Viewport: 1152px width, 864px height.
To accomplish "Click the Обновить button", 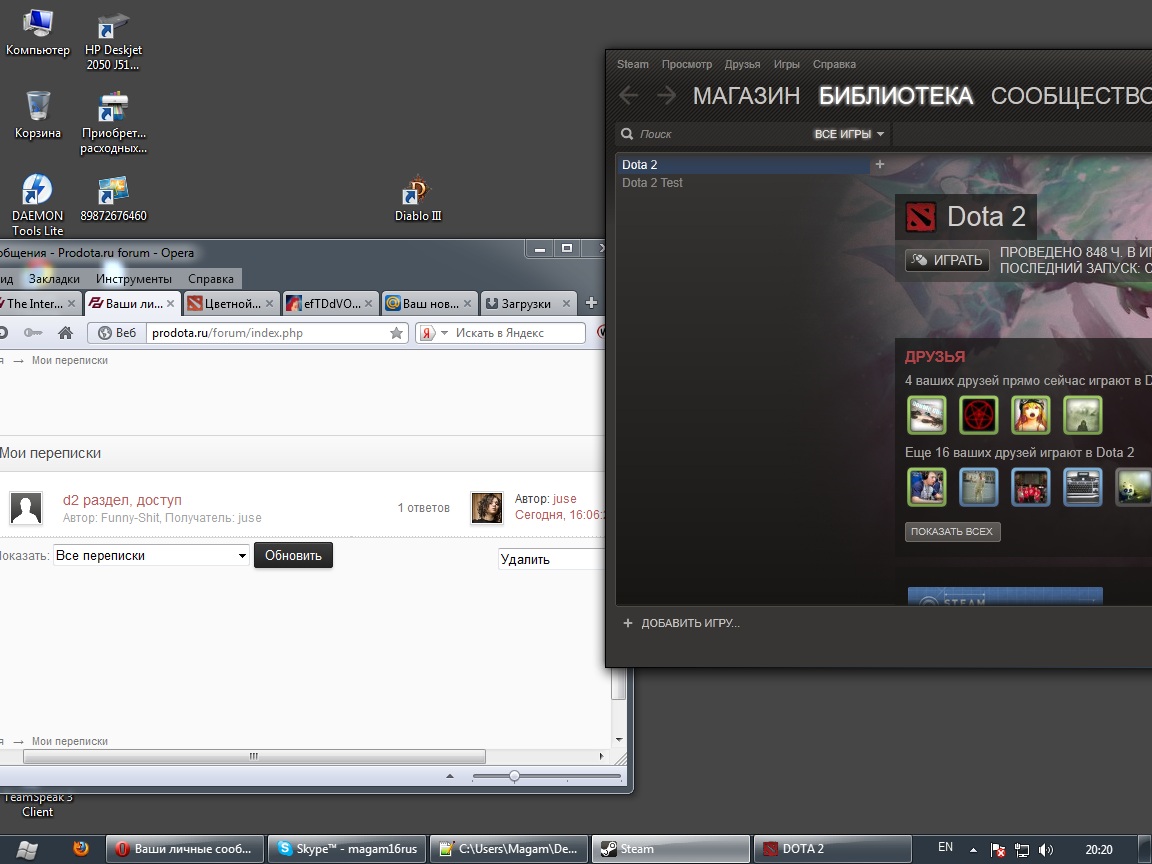I will tap(293, 555).
